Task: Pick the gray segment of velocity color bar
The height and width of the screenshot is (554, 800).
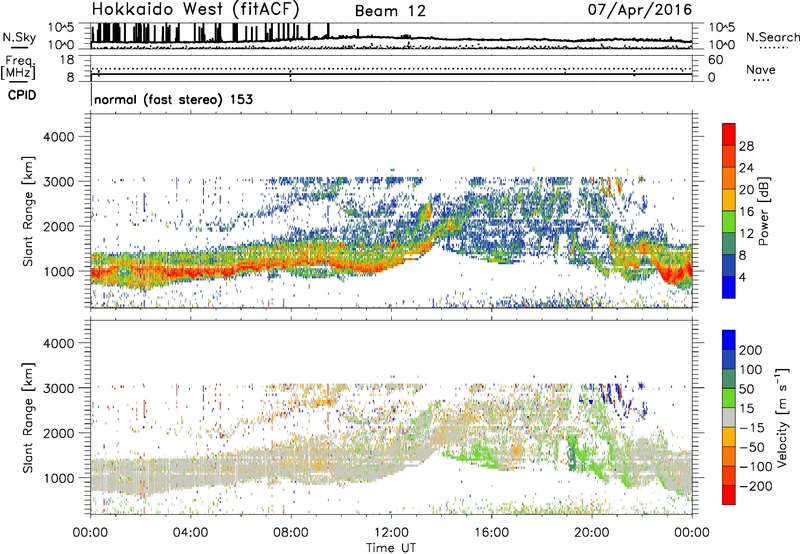Action: [729, 417]
